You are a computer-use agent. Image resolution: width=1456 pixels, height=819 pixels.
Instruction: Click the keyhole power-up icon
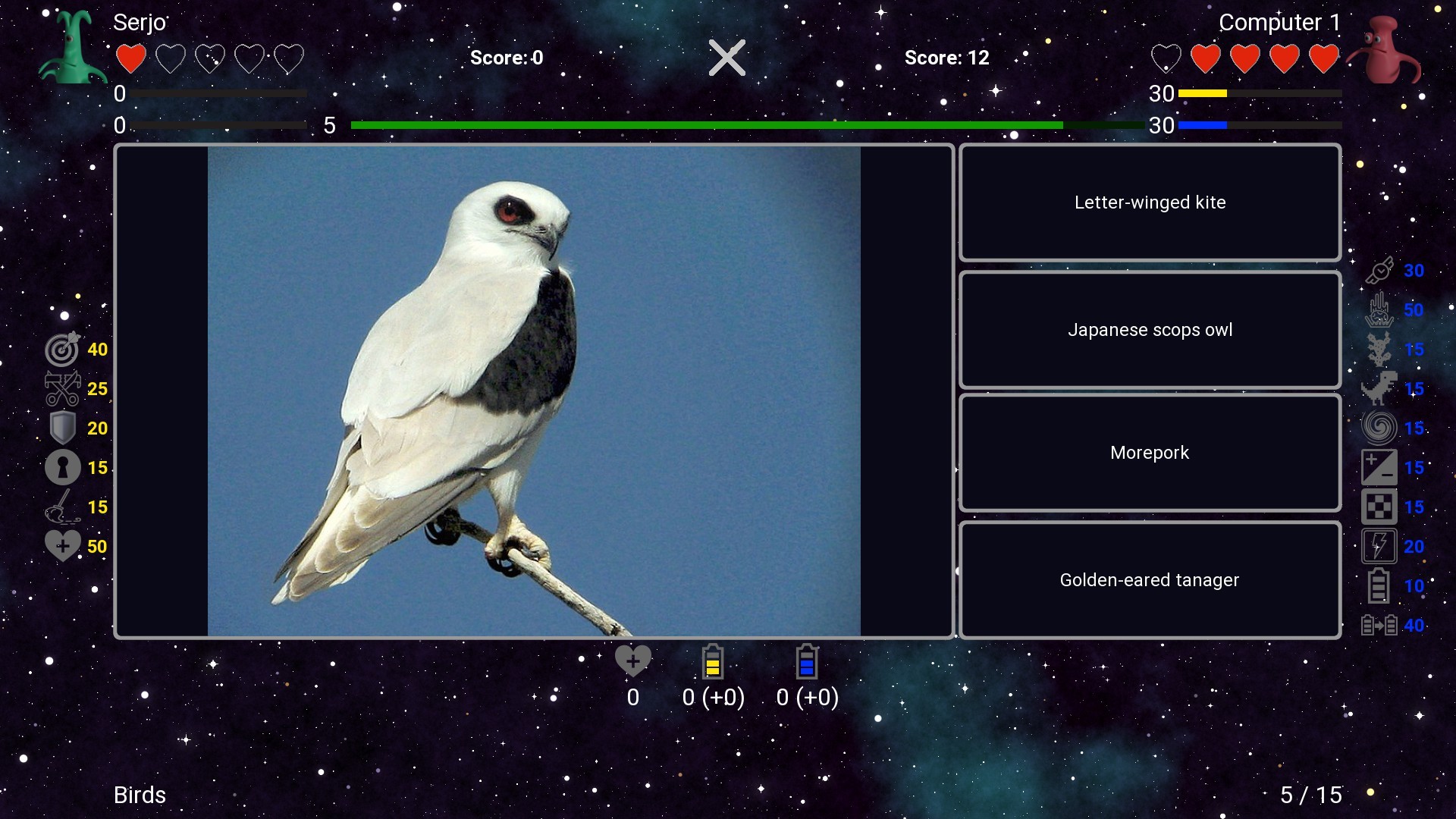click(x=63, y=466)
